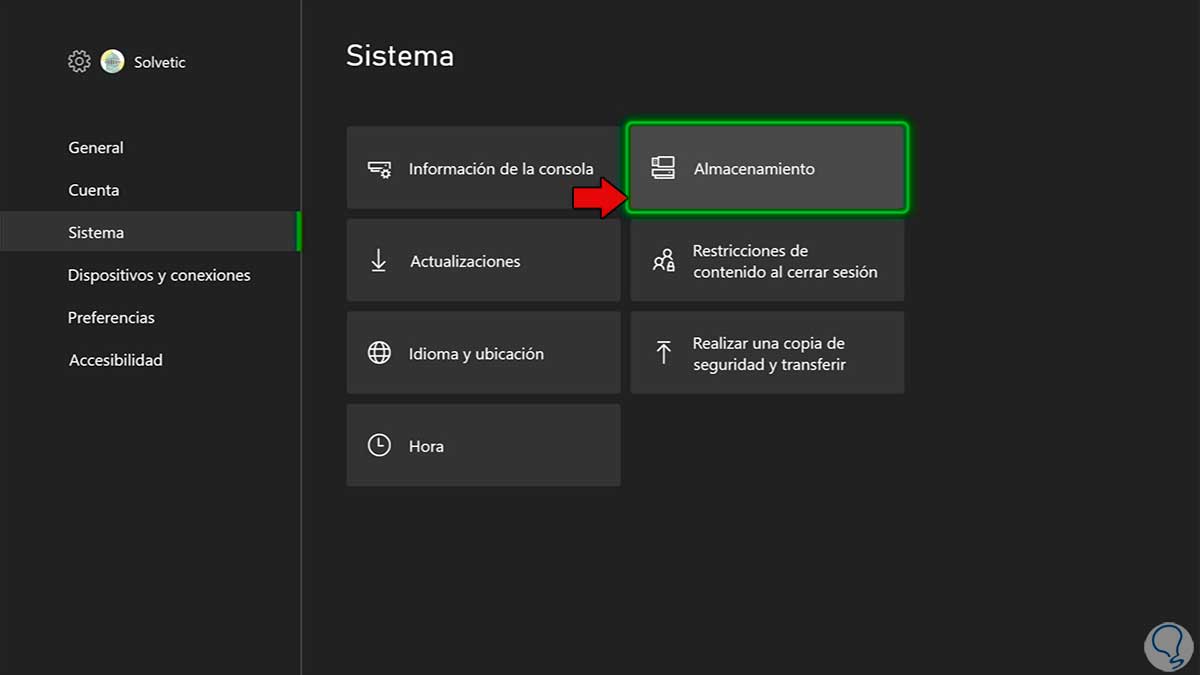
Task: Click the storage drive icon
Action: [663, 168]
